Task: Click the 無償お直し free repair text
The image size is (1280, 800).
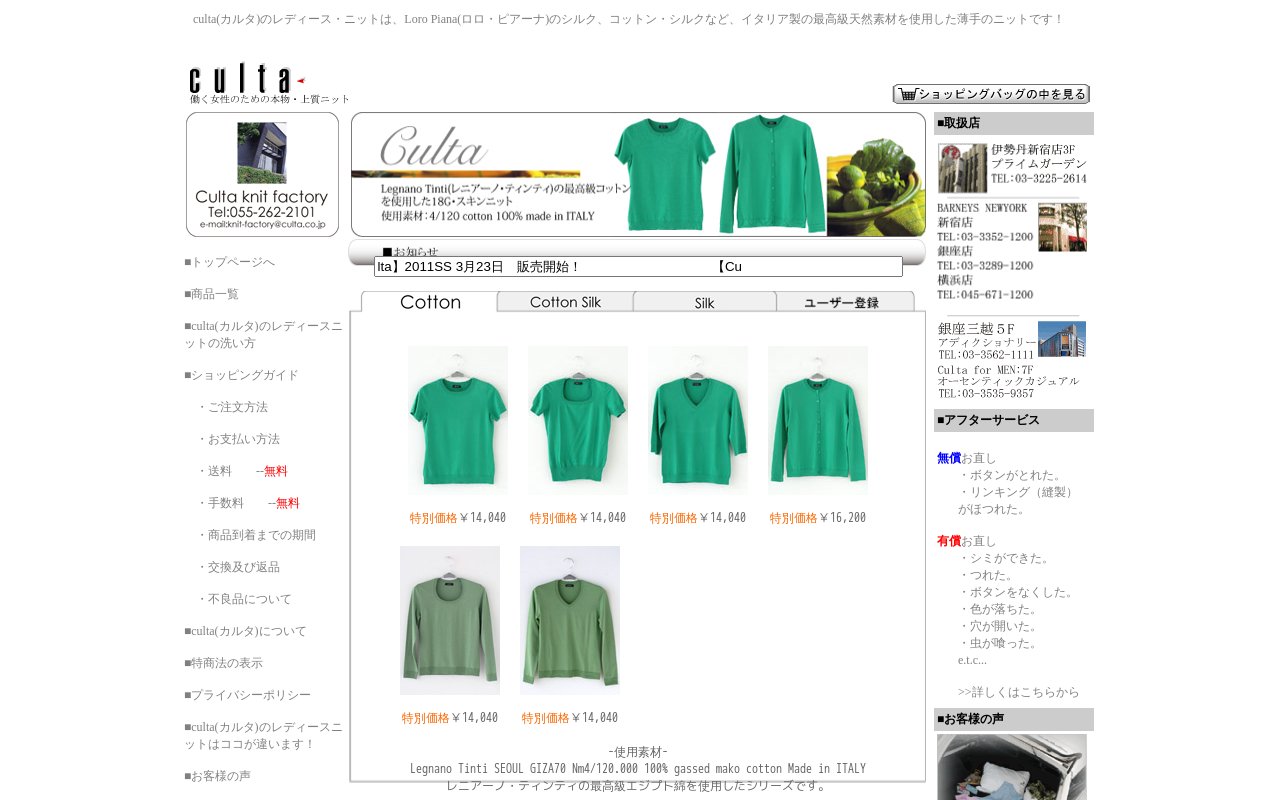Action: (967, 458)
